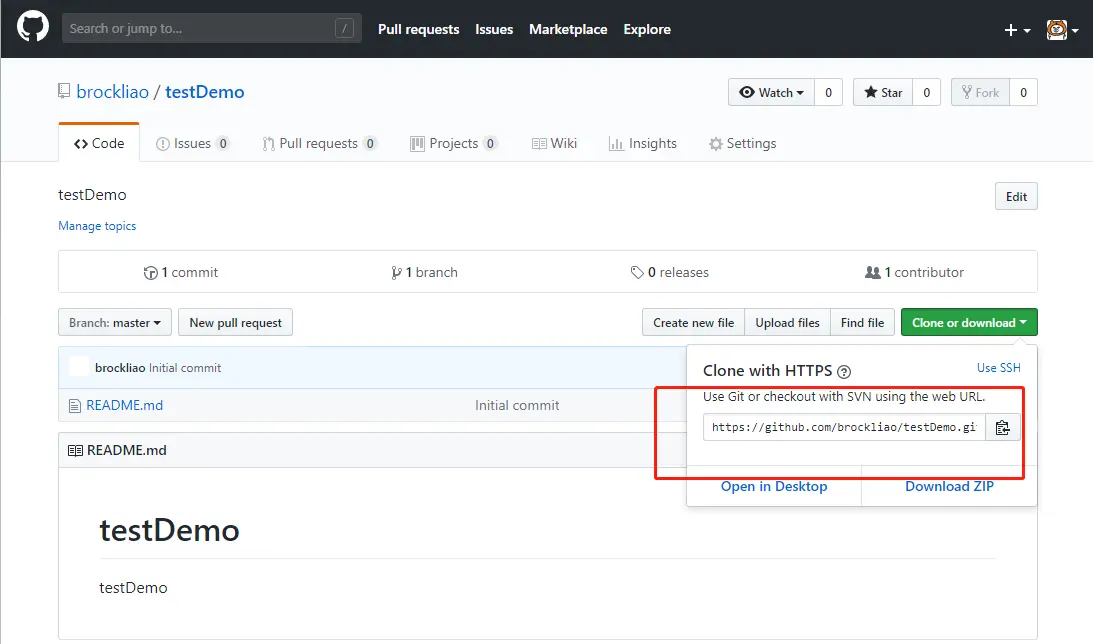Screen dimensions: 1093x644
Task: Click the Initial commit message in header
Action: click(x=185, y=367)
